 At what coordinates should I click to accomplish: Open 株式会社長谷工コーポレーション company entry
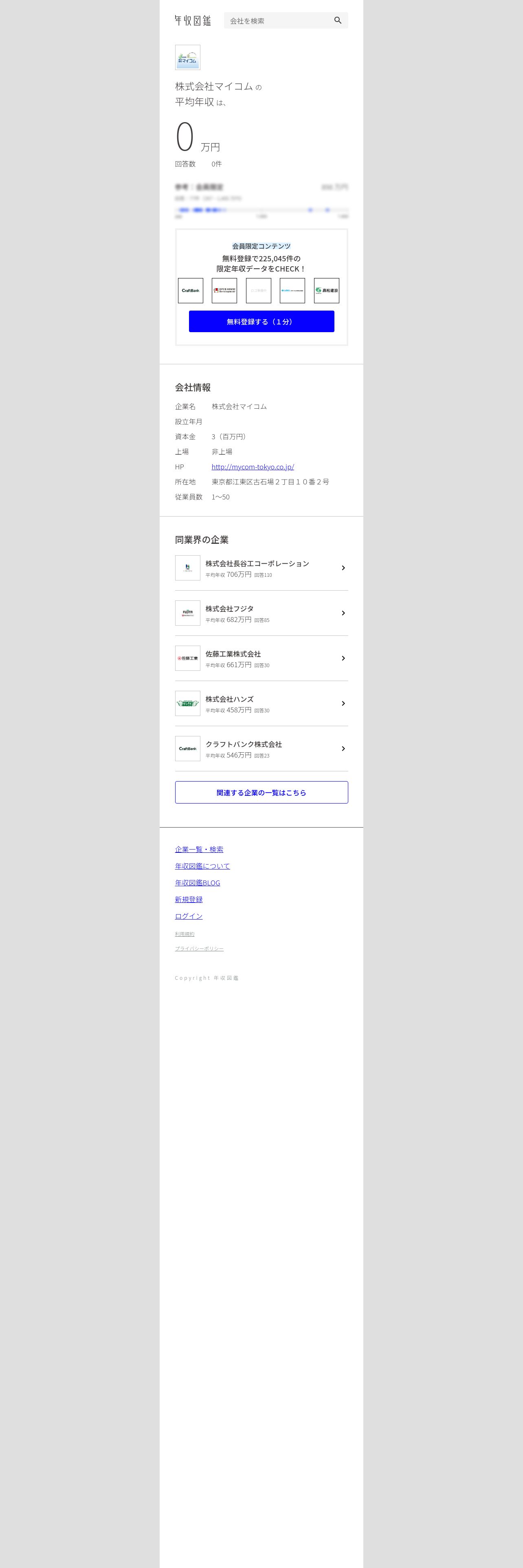point(261,568)
